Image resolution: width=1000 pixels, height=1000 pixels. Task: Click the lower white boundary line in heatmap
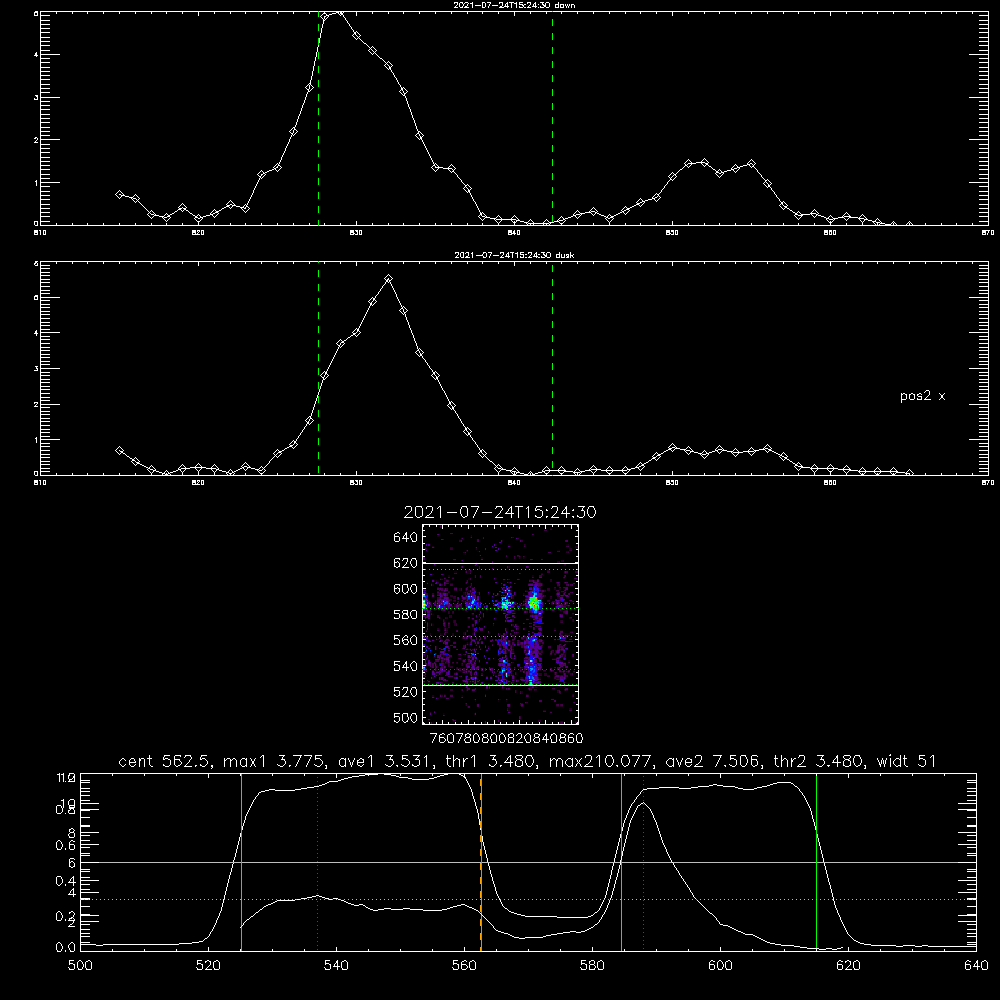pyautogui.click(x=501, y=685)
